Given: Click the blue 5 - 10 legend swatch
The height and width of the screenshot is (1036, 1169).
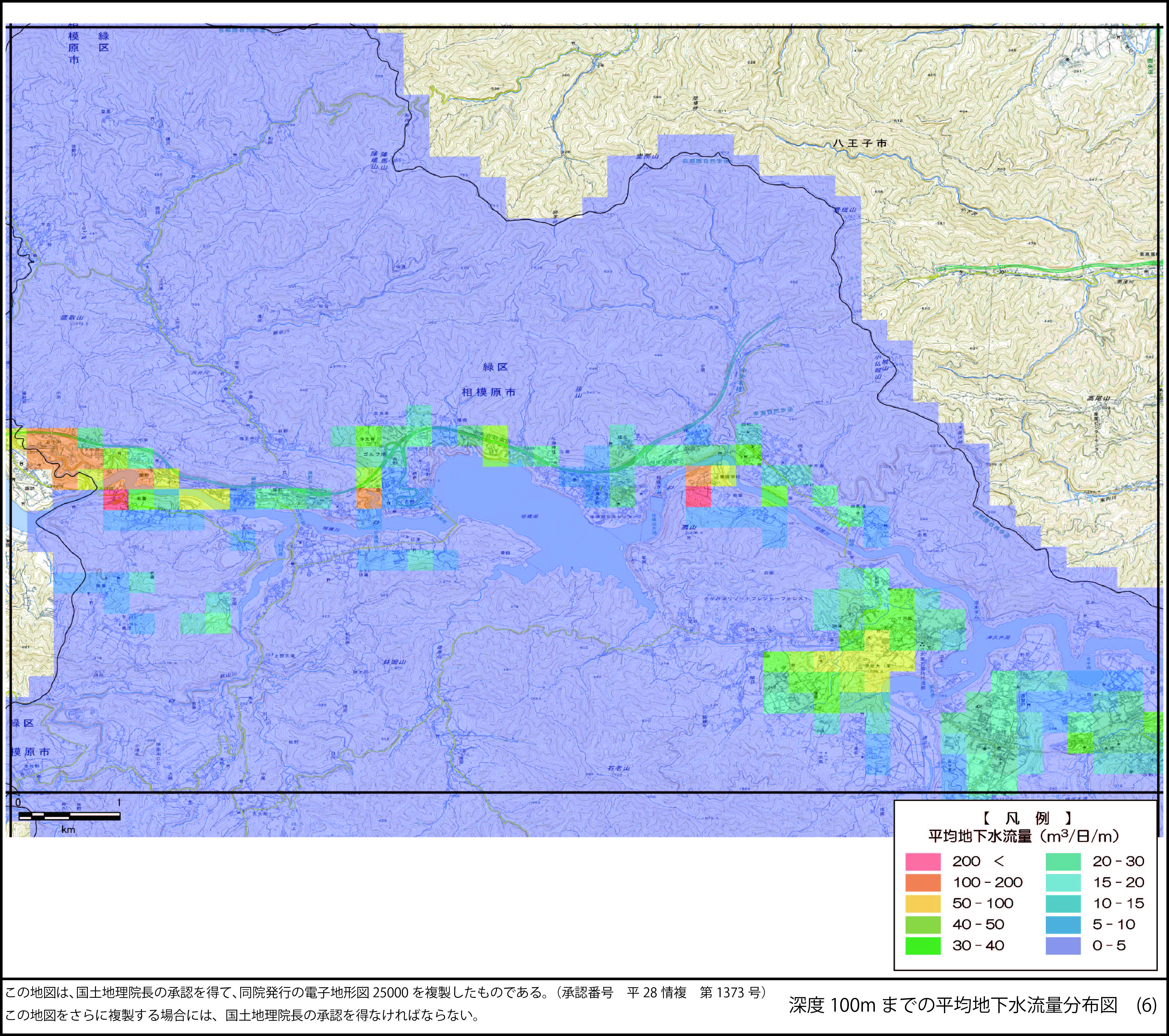Looking at the screenshot, I should pyautogui.click(x=1063, y=925).
